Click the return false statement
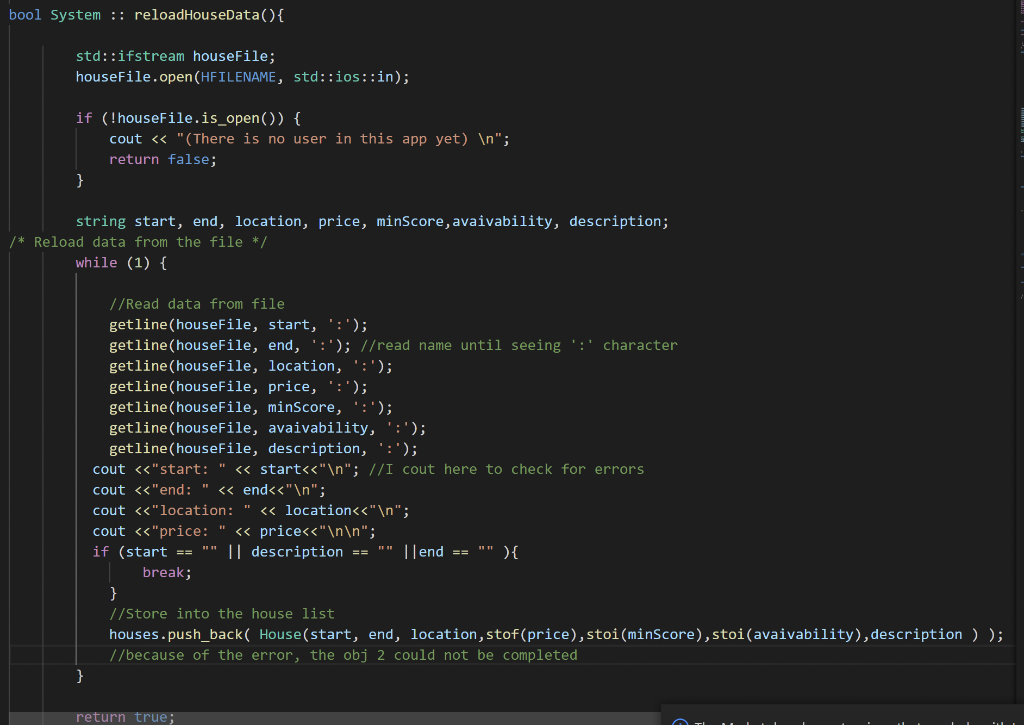Screen dimensions: 1024x725 (158, 159)
